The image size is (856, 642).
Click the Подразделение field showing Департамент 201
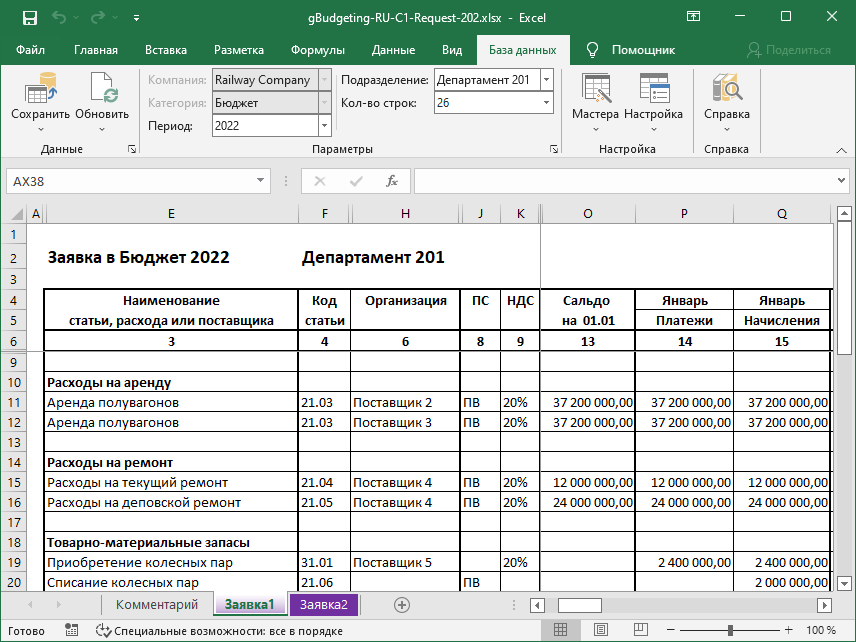pos(488,80)
